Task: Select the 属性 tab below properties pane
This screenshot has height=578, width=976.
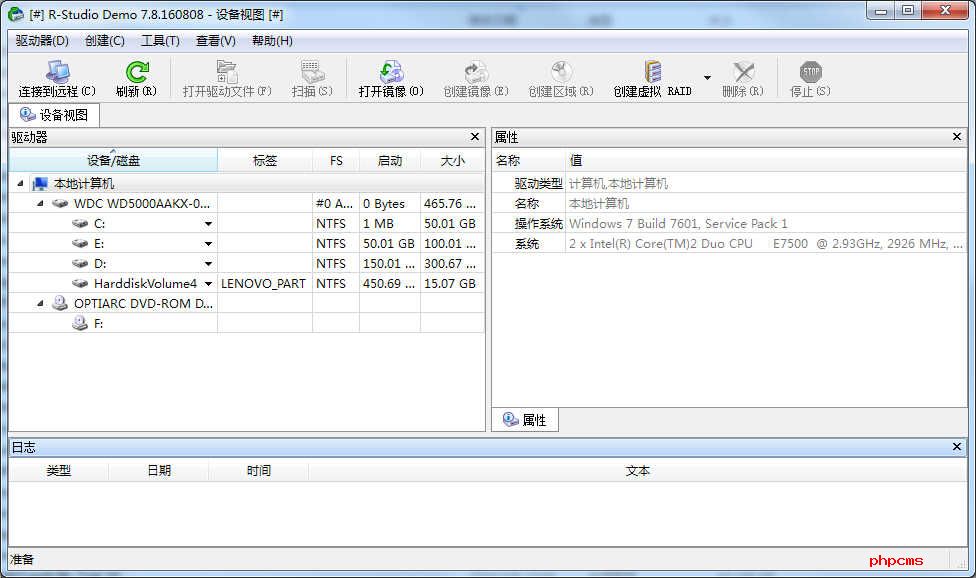Action: [x=525, y=420]
